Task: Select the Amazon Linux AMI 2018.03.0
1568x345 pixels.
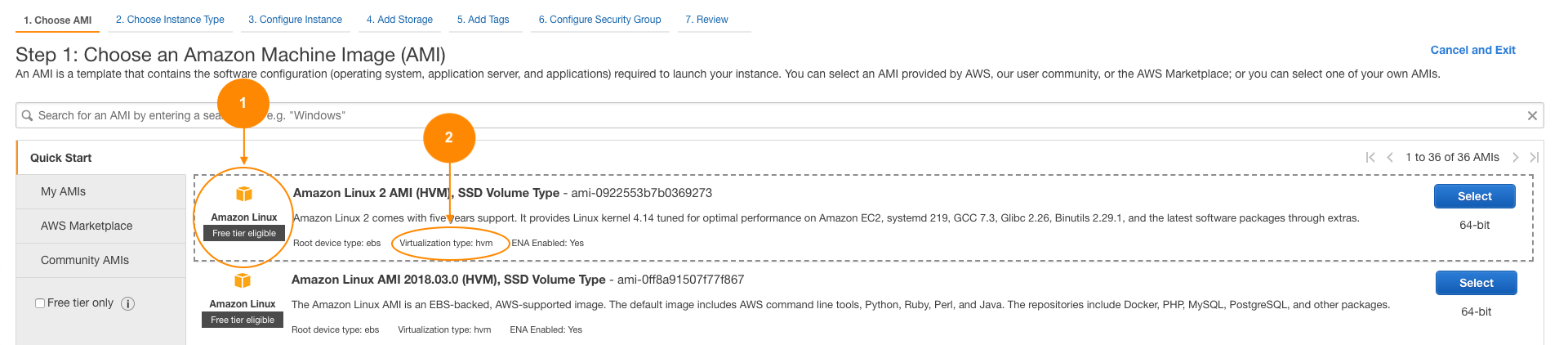Action: [1476, 283]
